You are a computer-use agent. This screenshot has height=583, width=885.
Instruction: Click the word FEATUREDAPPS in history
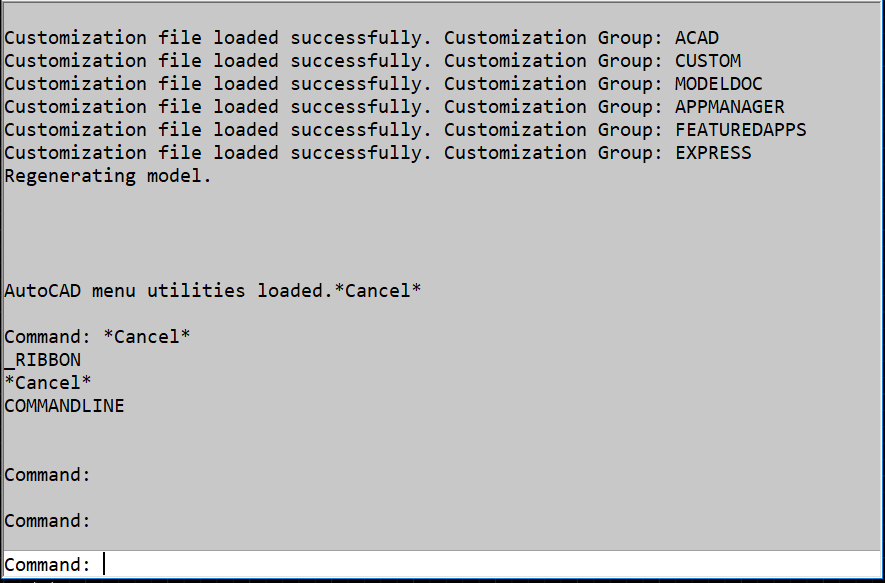pyautogui.click(x=741, y=130)
